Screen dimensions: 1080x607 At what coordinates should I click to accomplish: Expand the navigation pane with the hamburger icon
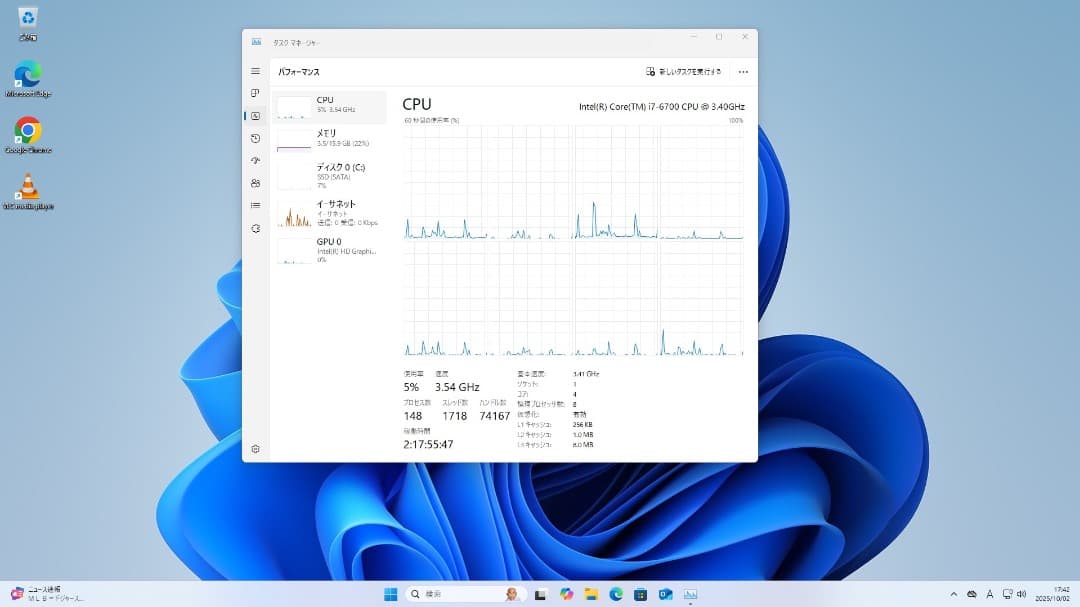point(255,71)
